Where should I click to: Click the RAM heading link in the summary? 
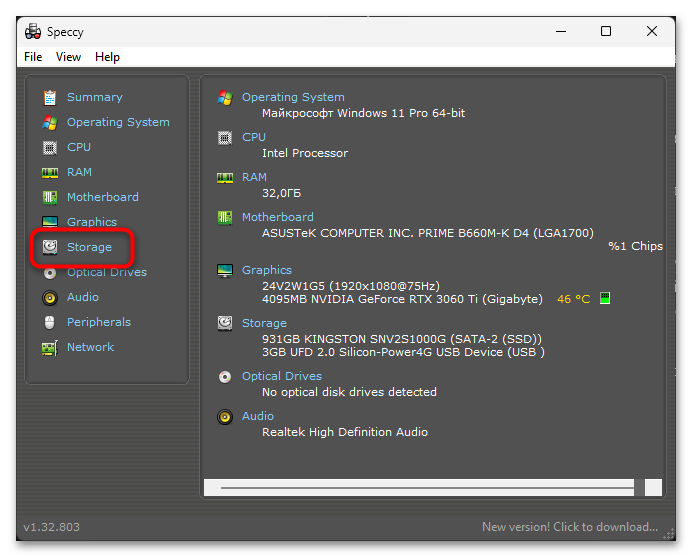pyautogui.click(x=254, y=177)
